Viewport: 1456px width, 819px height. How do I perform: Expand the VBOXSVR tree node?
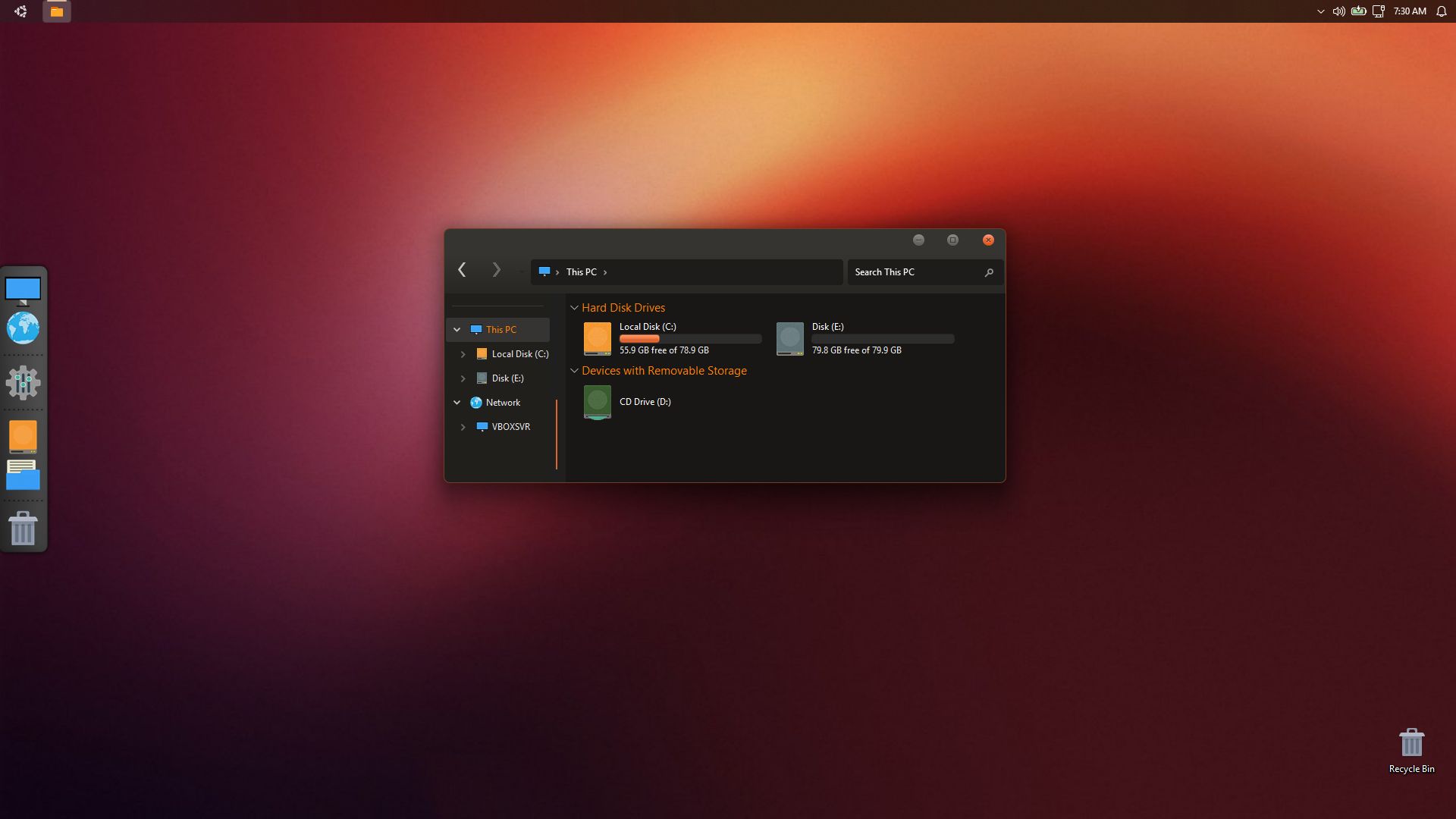click(x=463, y=427)
